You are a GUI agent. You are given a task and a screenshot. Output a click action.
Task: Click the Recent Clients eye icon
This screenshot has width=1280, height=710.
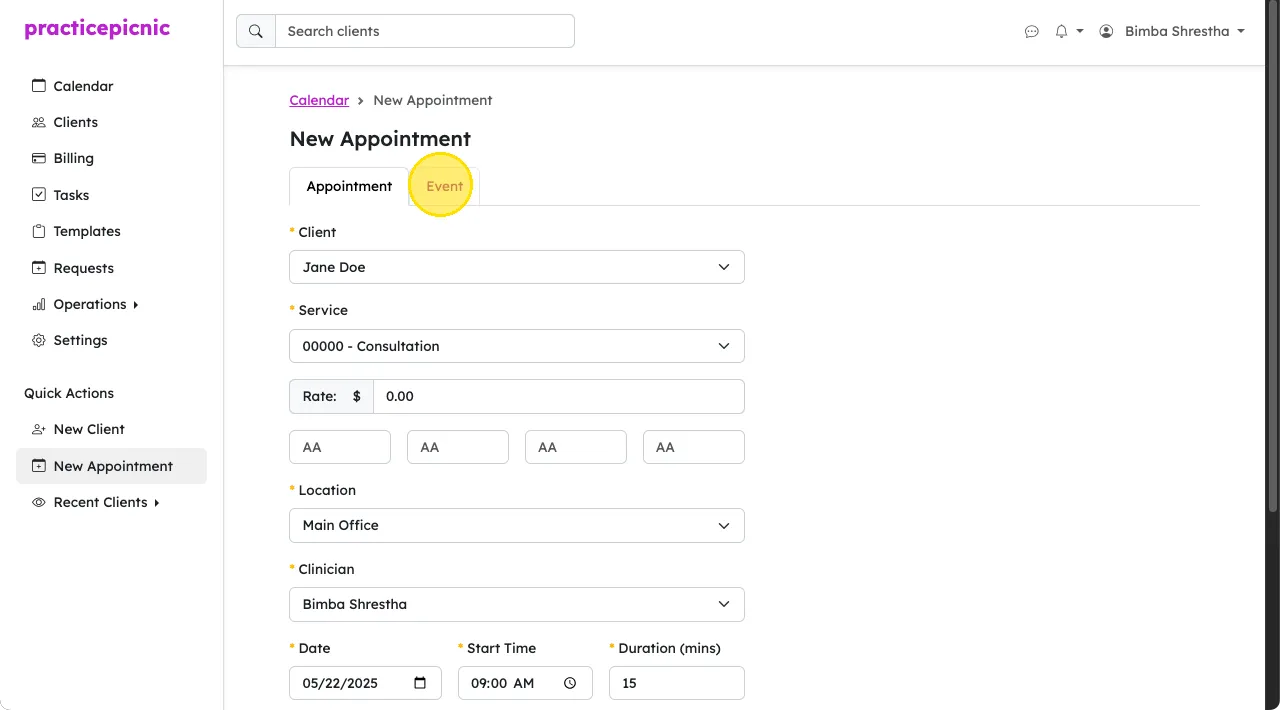[x=39, y=502]
